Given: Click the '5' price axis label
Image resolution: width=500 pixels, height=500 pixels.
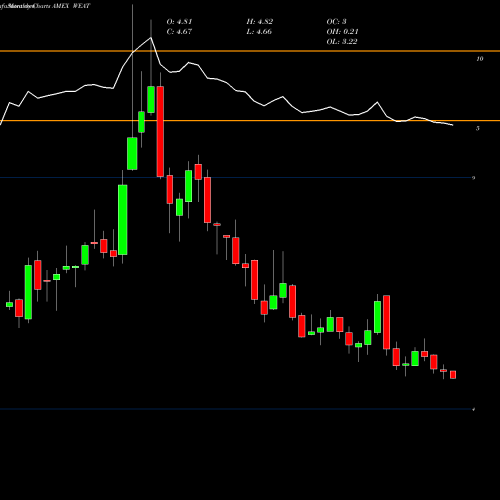Looking at the screenshot, I should tap(478, 128).
